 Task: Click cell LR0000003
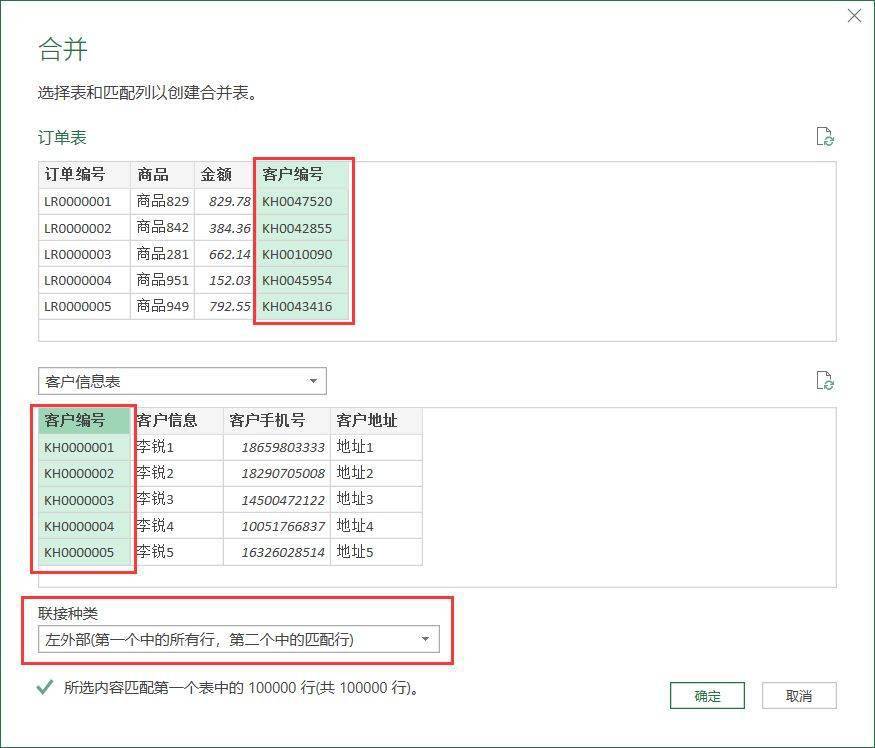(84, 255)
